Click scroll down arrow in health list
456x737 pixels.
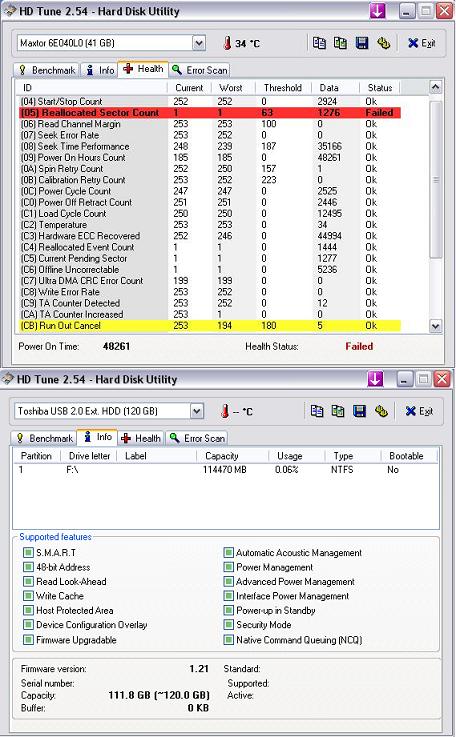[x=435, y=326]
